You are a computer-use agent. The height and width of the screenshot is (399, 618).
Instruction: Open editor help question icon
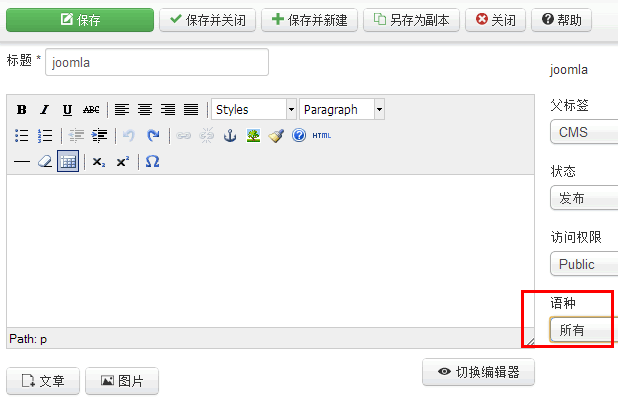[299, 136]
